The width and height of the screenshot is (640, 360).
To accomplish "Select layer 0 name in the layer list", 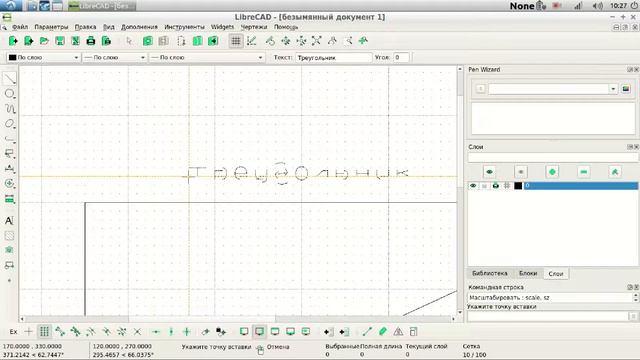I will pos(581,186).
